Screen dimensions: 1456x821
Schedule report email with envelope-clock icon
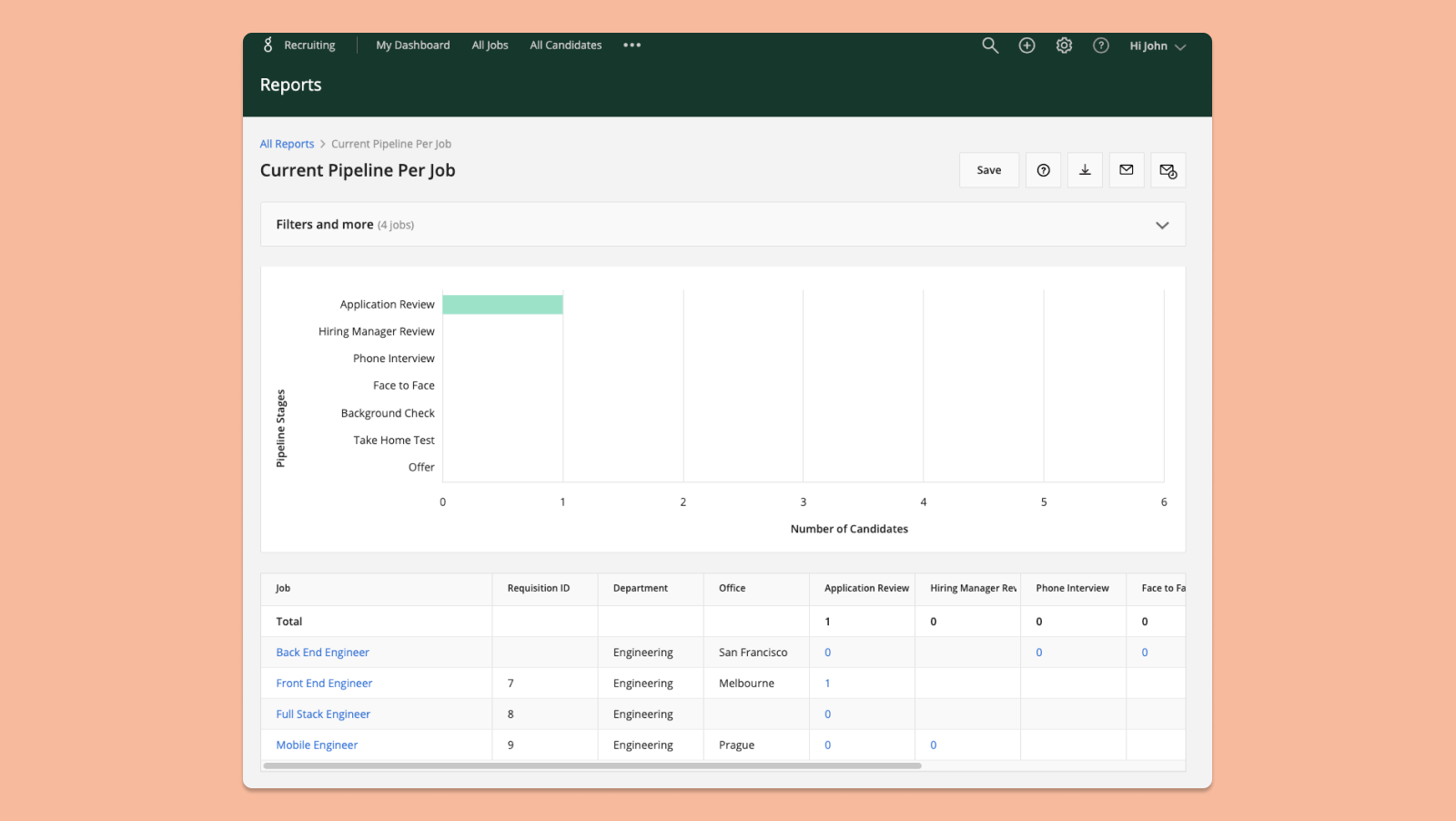[x=1168, y=170]
